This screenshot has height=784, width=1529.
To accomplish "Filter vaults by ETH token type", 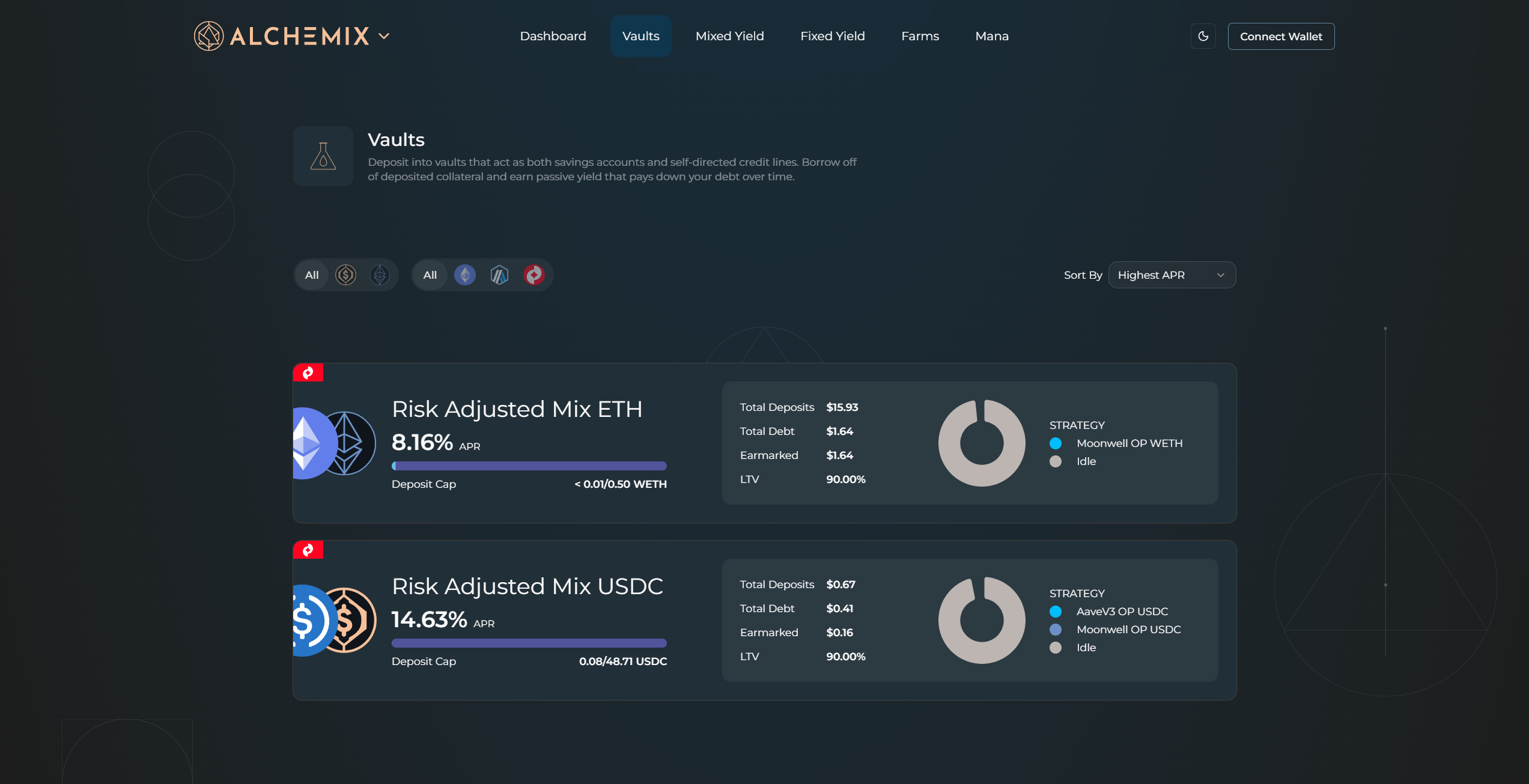I will click(380, 275).
